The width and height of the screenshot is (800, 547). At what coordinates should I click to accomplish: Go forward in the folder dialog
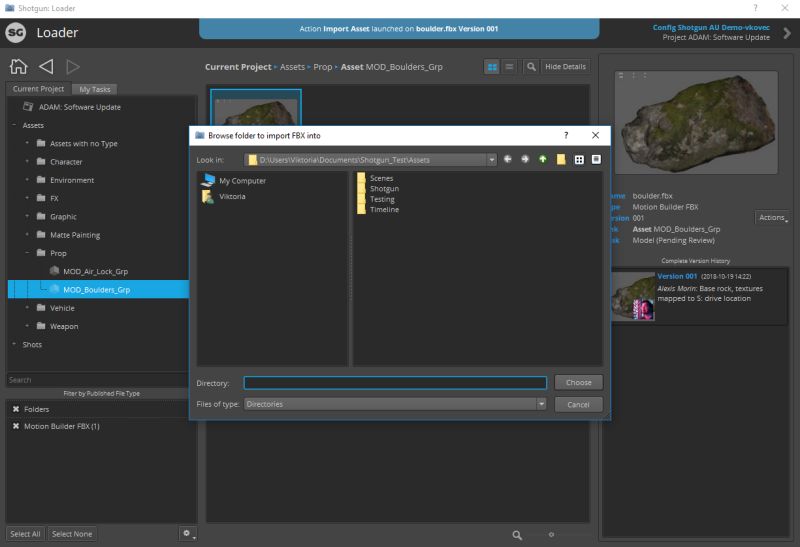[525, 160]
